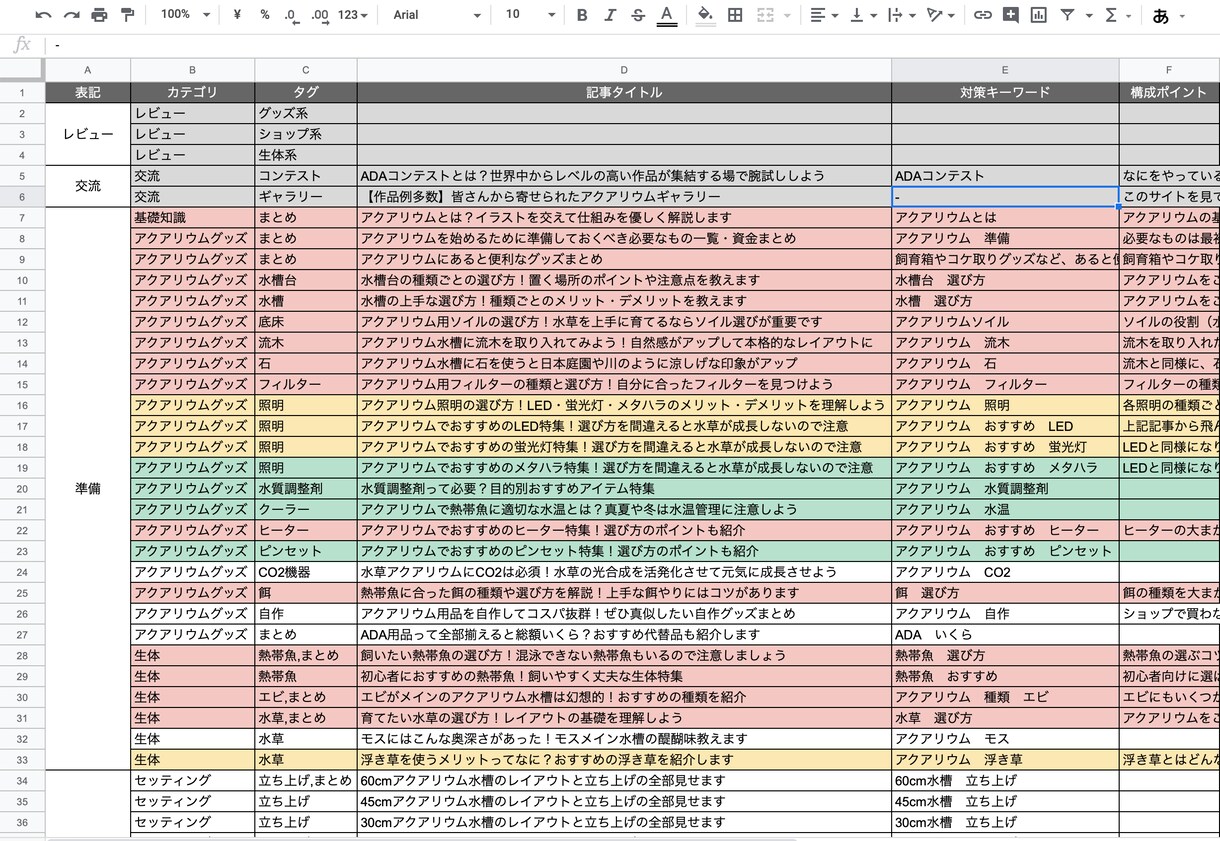The height and width of the screenshot is (841, 1220).
Task: Insert a link
Action: pos(983,15)
